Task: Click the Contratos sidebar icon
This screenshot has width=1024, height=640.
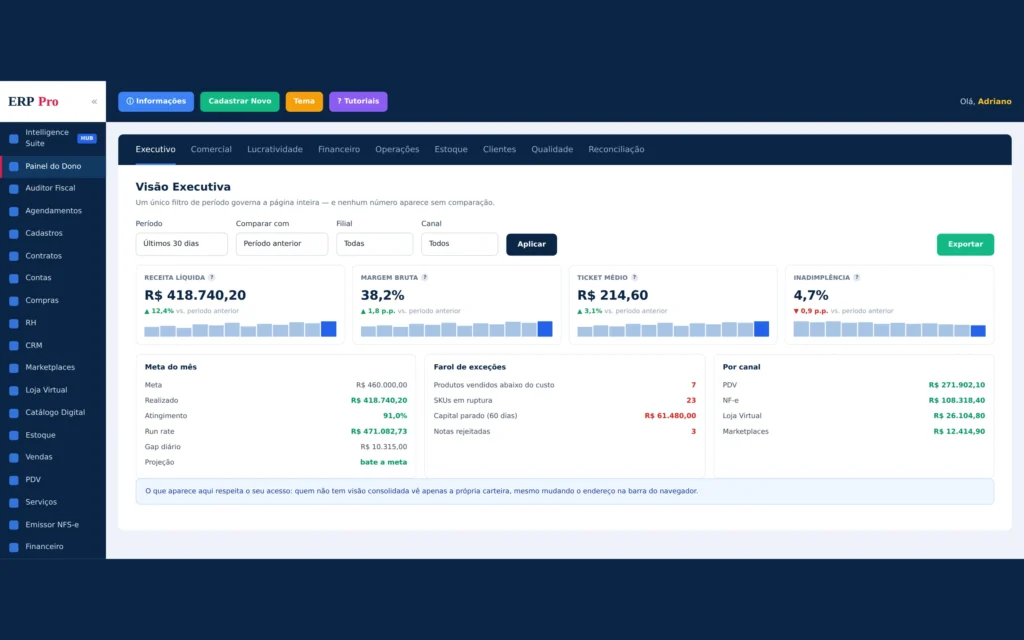Action: click(x=14, y=257)
